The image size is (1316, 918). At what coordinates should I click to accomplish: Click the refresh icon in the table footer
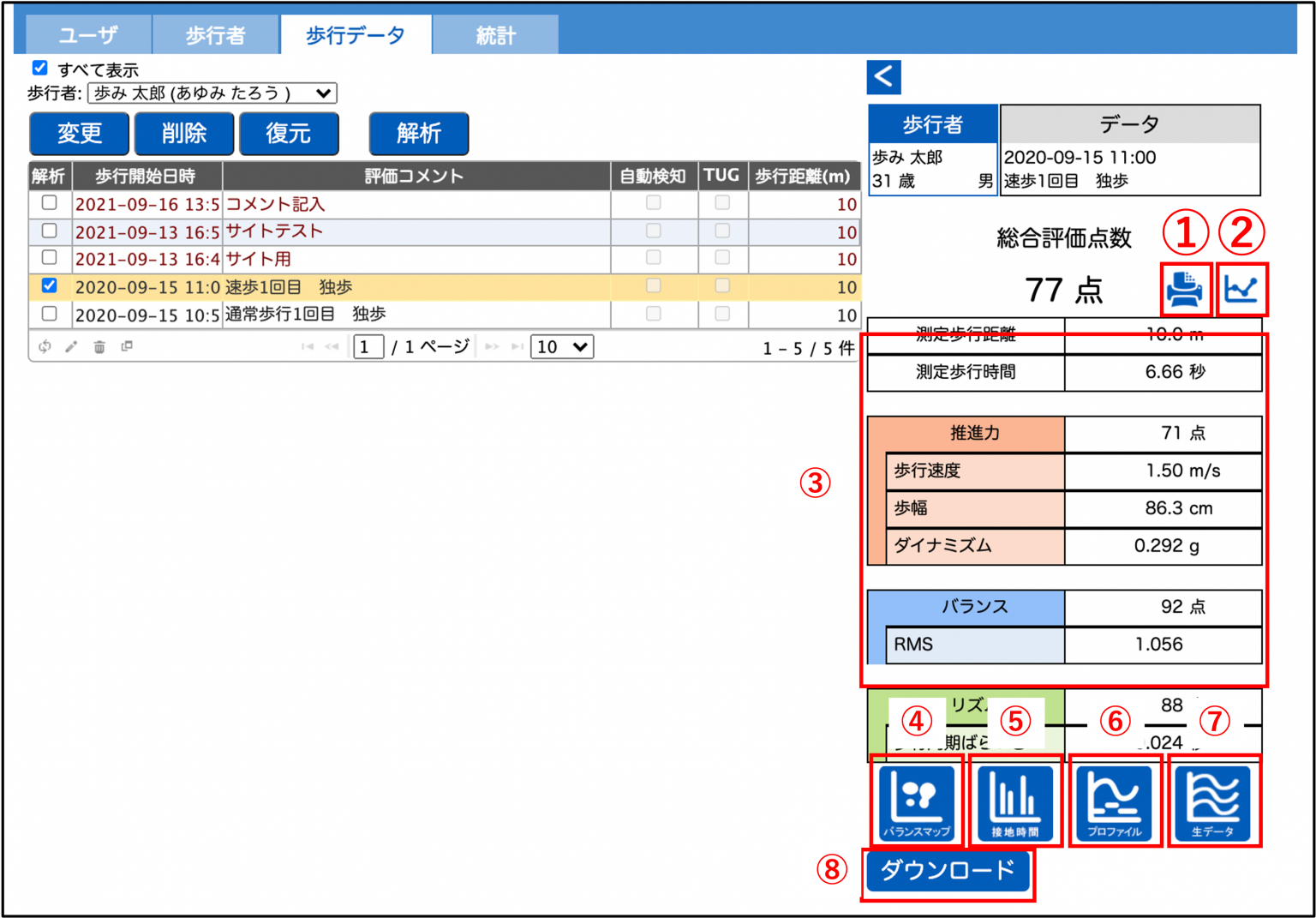pyautogui.click(x=45, y=346)
